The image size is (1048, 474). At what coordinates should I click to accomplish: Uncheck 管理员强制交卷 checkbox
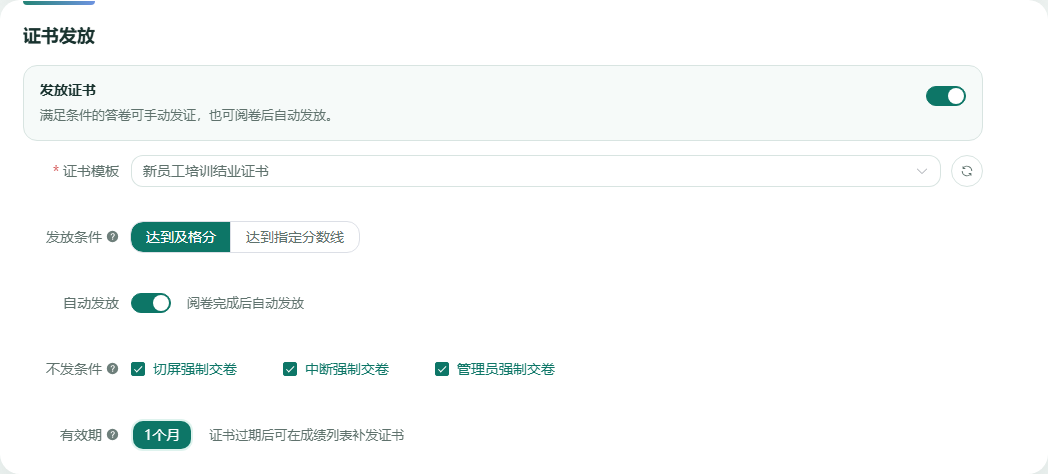pos(442,369)
